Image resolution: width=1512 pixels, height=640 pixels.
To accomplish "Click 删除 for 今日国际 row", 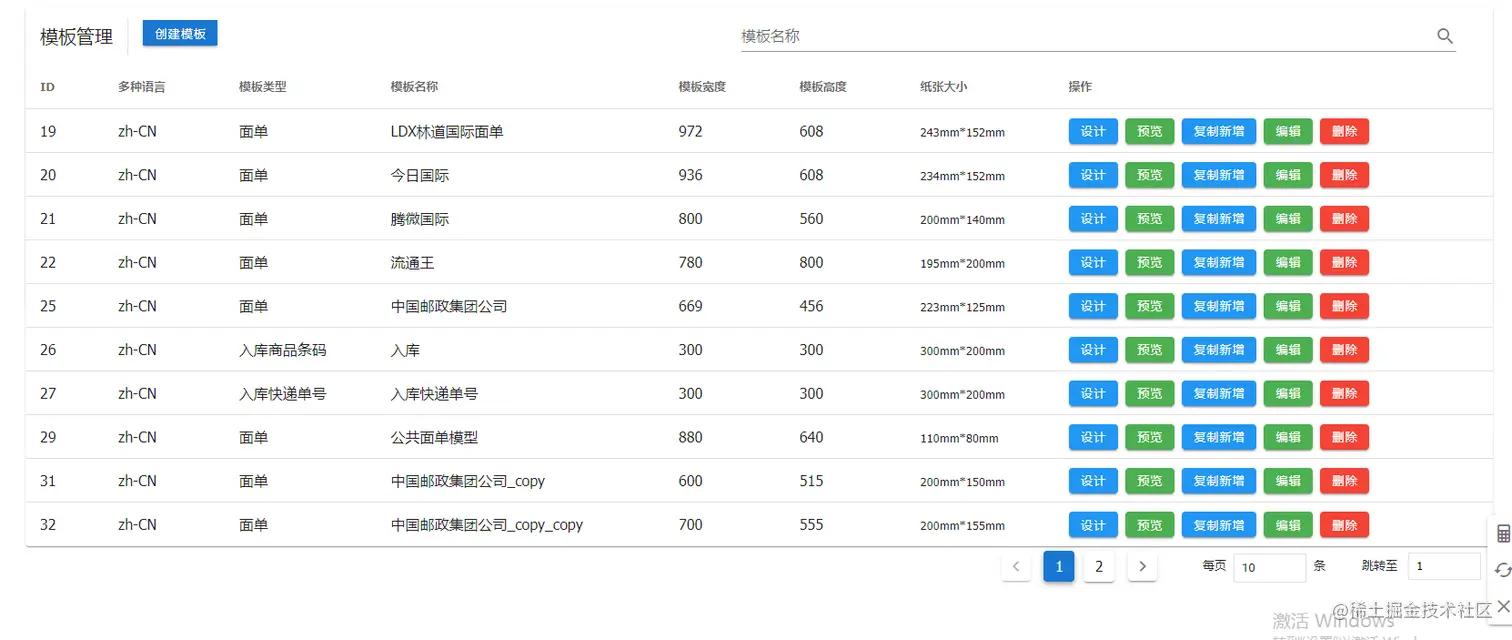I will (x=1344, y=175).
